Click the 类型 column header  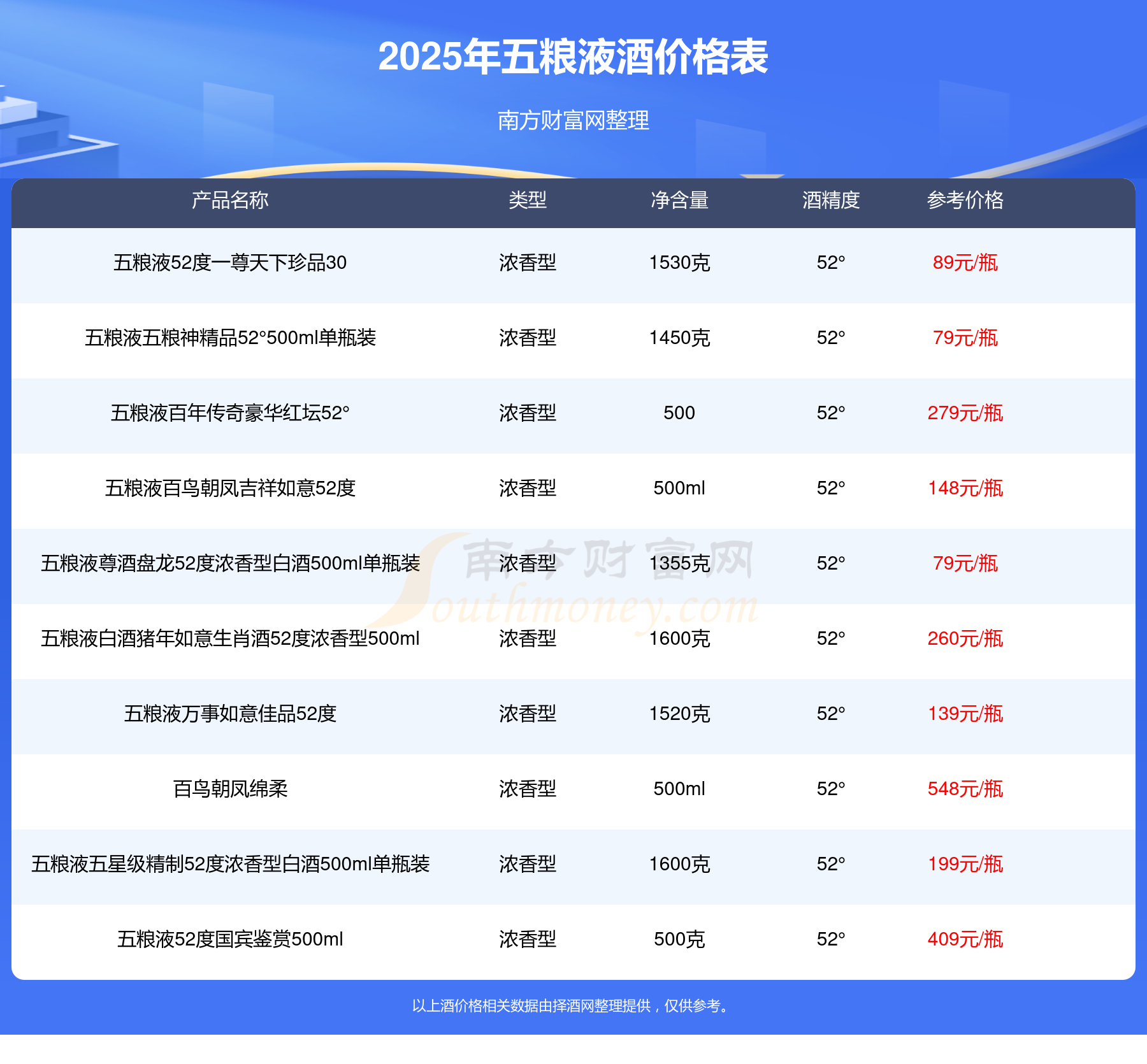pyautogui.click(x=528, y=200)
